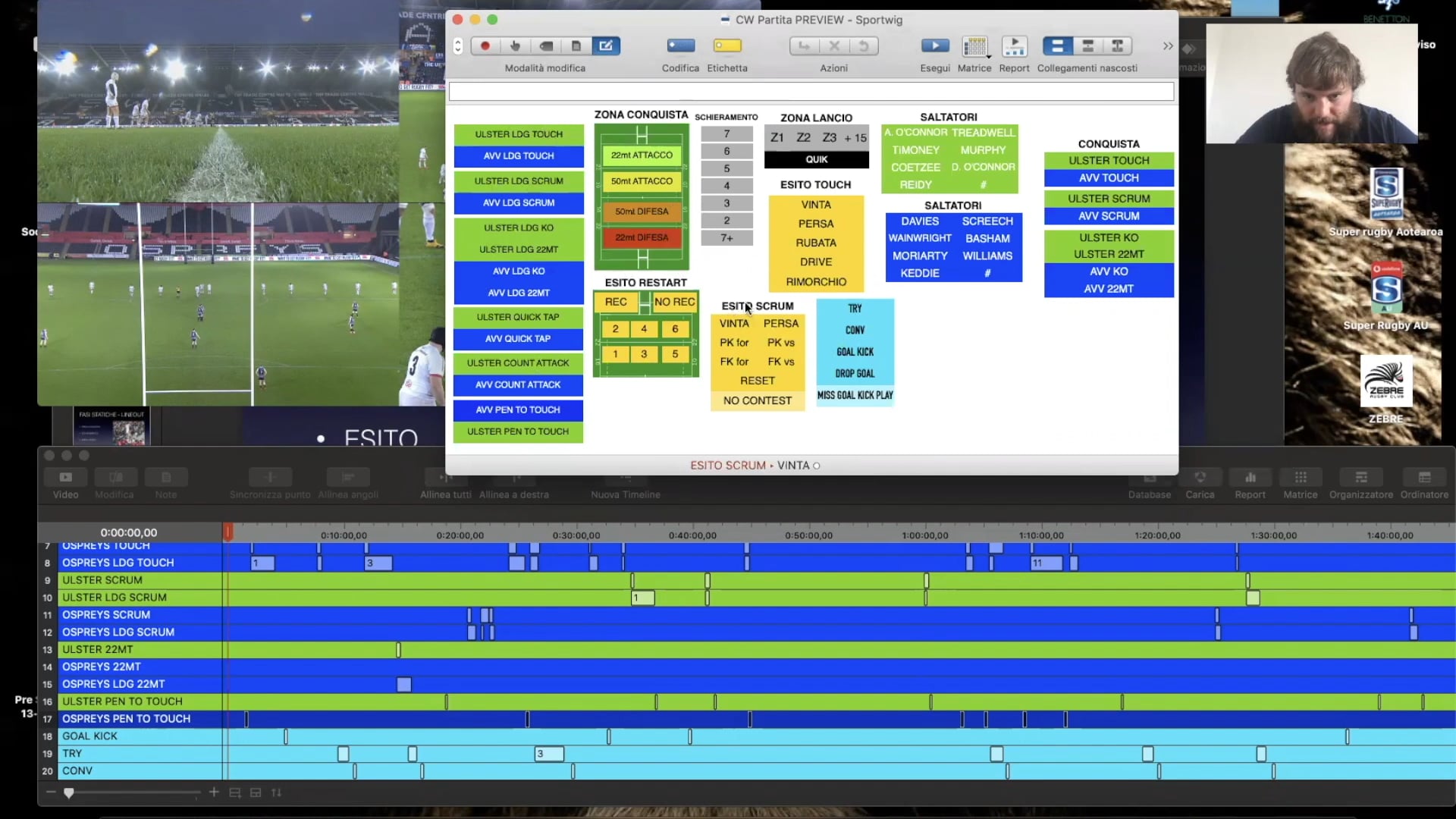Toggle NO REC in ESITO RESTART
1456x819 pixels.
click(674, 302)
